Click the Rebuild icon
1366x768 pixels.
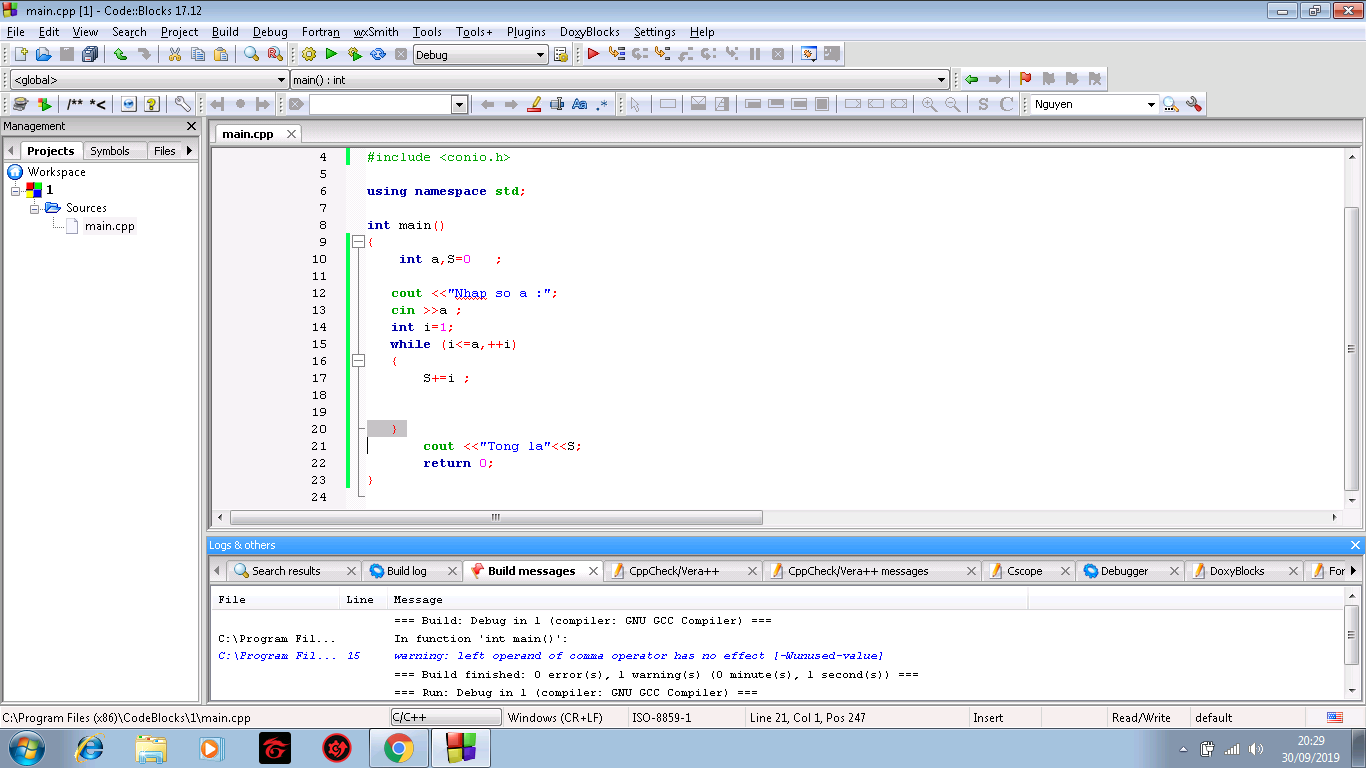click(378, 54)
